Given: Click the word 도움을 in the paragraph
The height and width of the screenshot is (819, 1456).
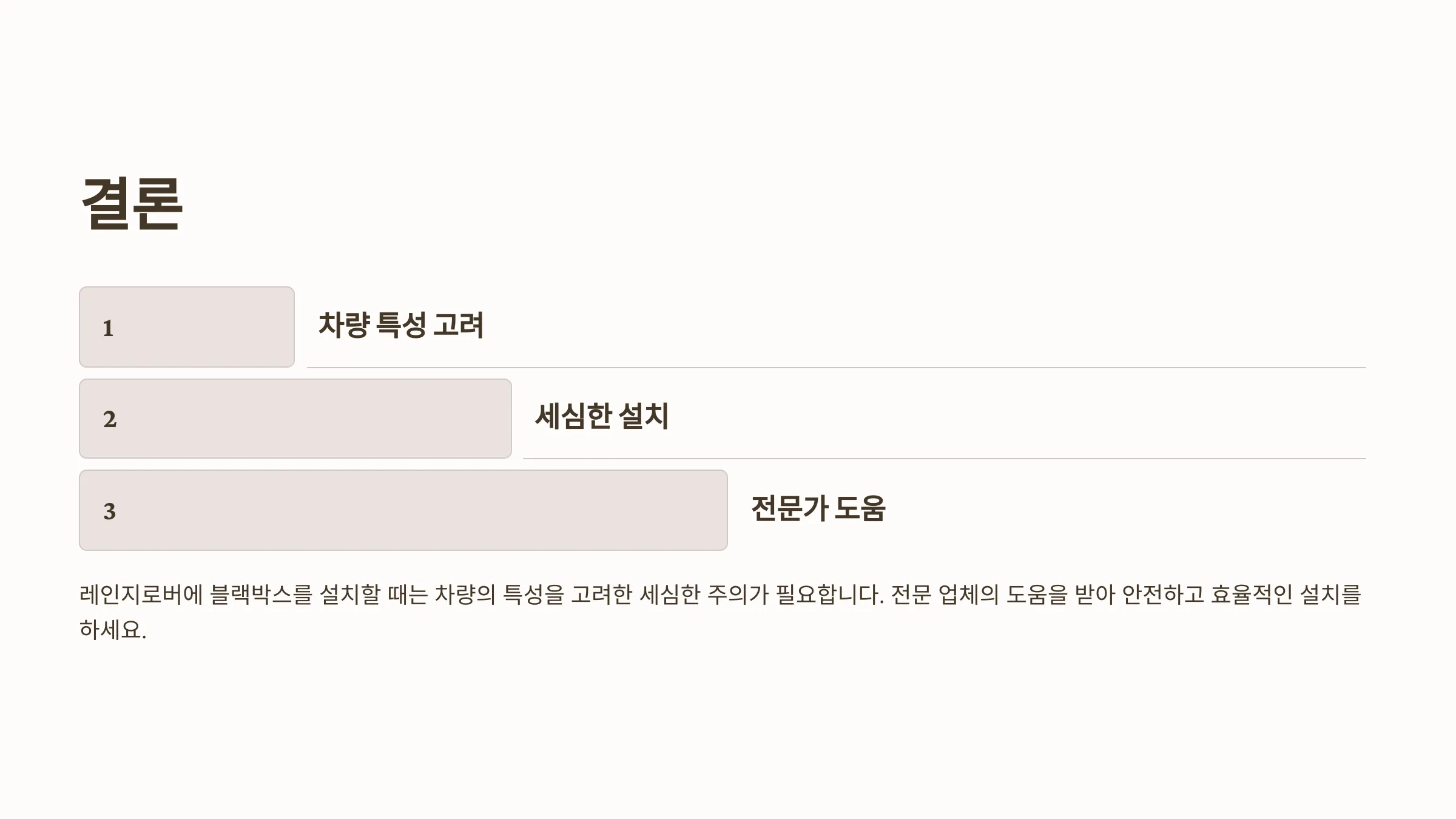Looking at the screenshot, I should pyautogui.click(x=1036, y=595).
